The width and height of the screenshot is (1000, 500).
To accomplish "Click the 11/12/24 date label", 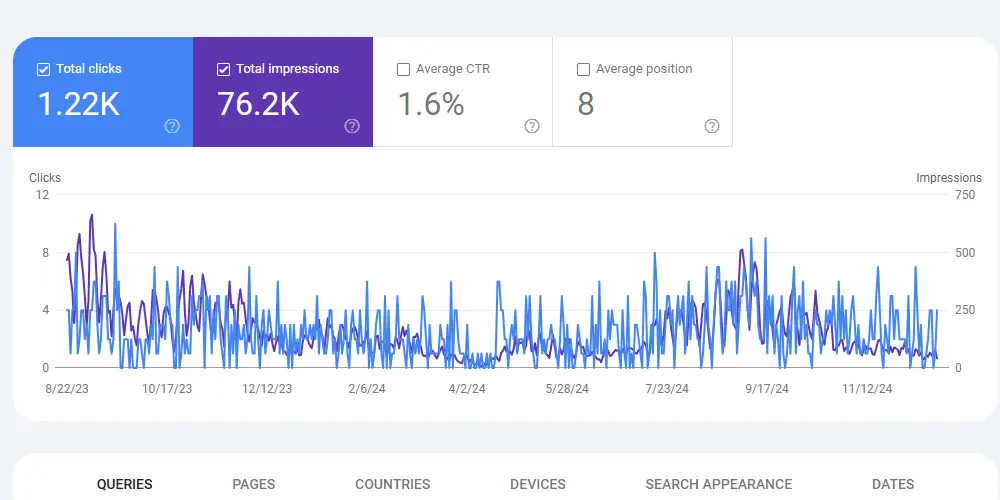I will click(867, 389).
